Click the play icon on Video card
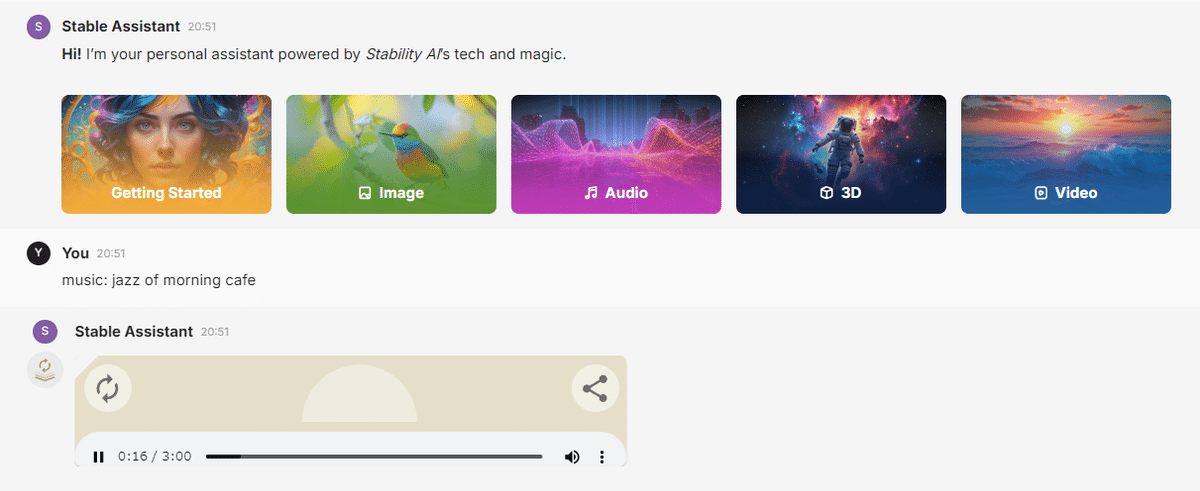Screen dimensions: 1200x491 (x=1041, y=193)
